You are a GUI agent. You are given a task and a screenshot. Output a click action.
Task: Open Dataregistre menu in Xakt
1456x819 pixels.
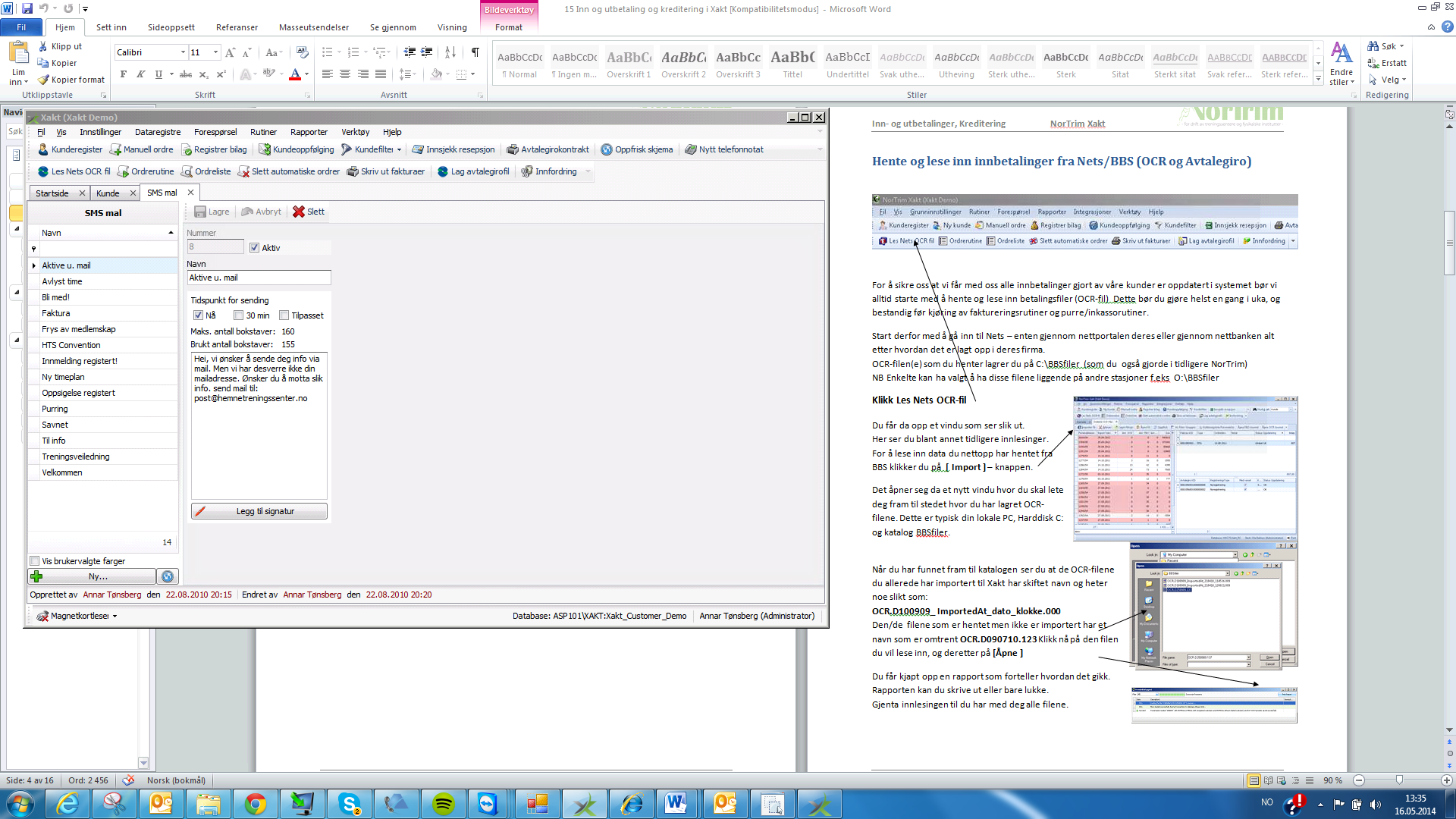coord(158,132)
